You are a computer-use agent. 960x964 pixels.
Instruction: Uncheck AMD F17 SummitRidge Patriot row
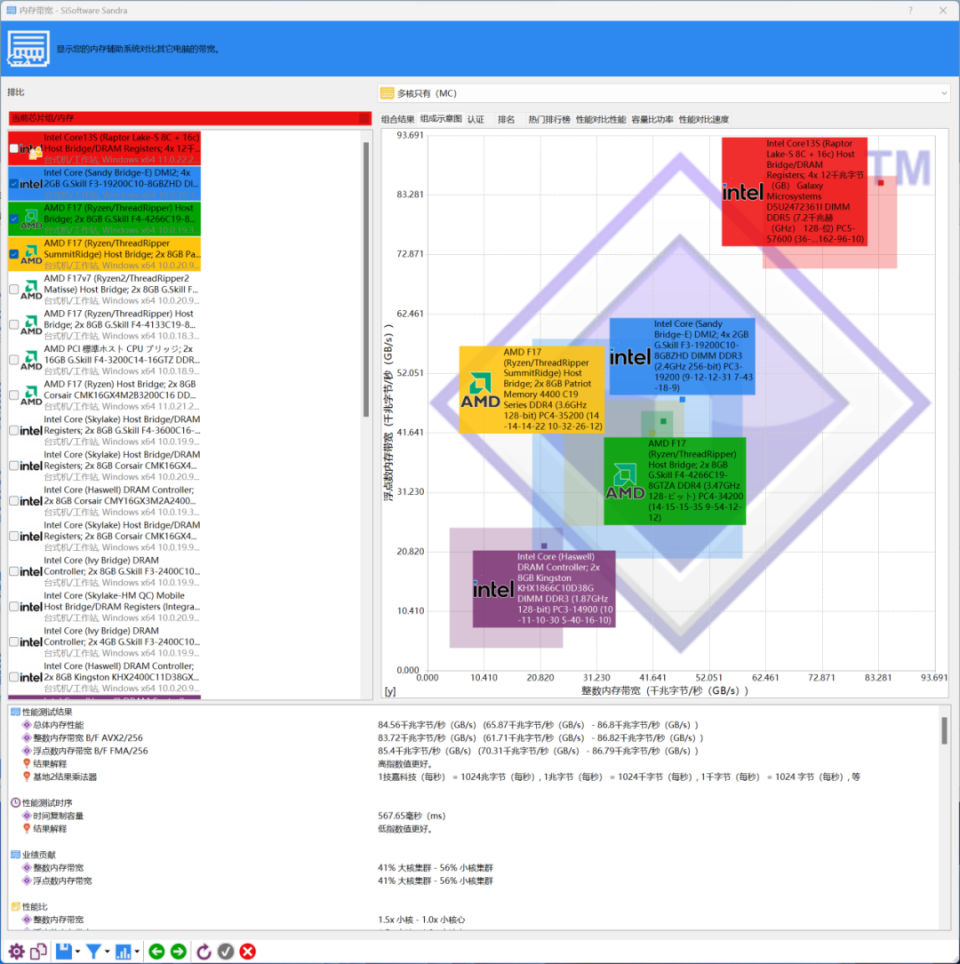click(14, 254)
